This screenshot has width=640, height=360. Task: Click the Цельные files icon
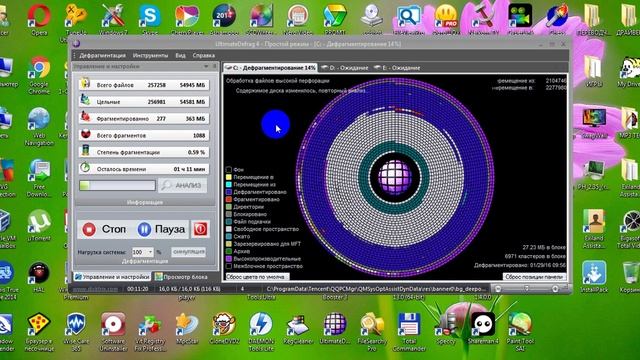click(x=85, y=100)
